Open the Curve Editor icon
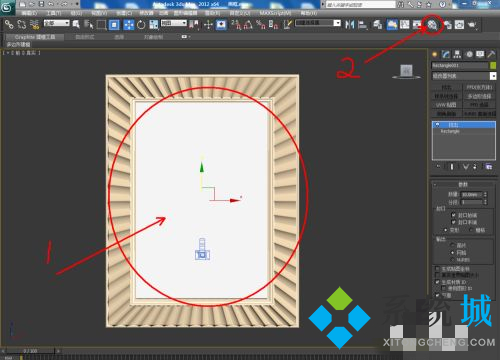This screenshot has width=500, height=360. 405,25
